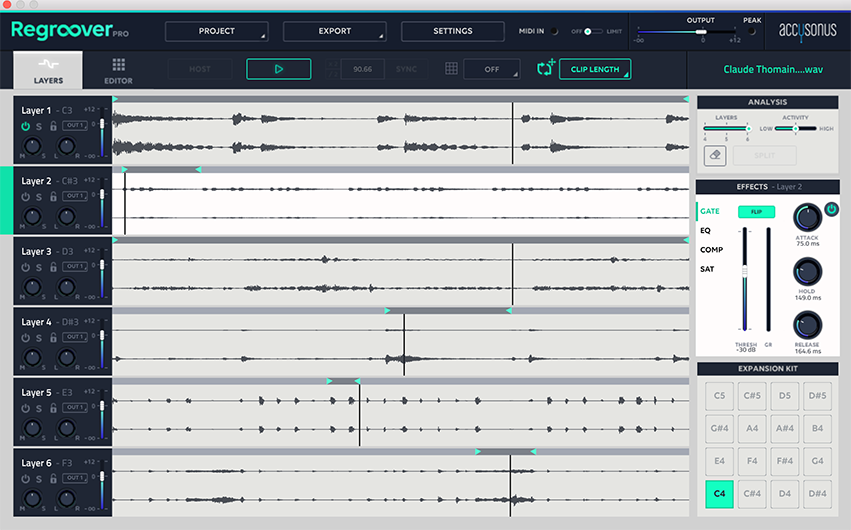851x530 pixels.
Task: Click the Claude Thomain....wav file name
Action: pyautogui.click(x=773, y=69)
